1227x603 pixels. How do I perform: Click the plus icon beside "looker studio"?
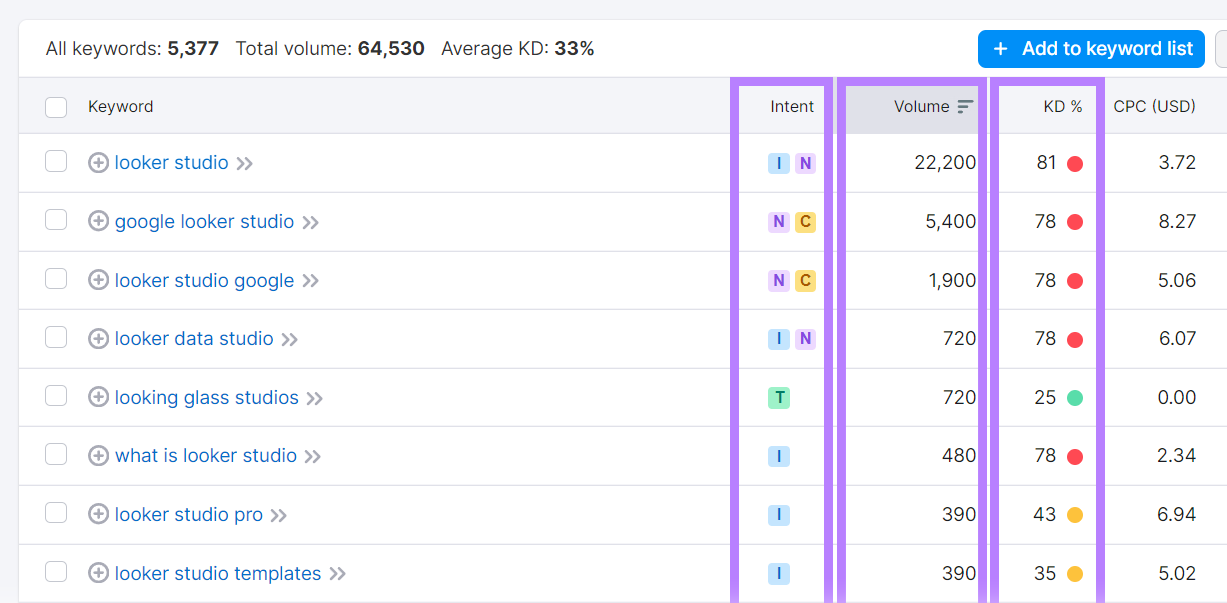(98, 161)
